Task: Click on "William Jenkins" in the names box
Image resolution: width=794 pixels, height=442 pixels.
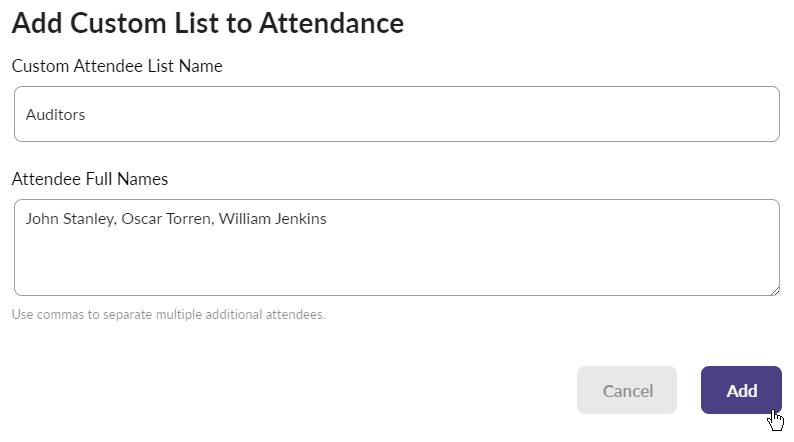Action: click(271, 218)
